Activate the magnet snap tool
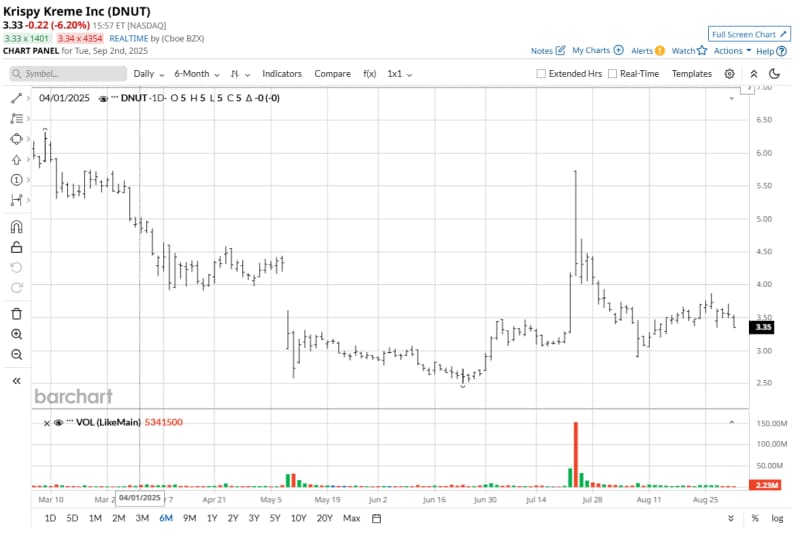Viewport: 800px width, 535px height. pos(16,227)
